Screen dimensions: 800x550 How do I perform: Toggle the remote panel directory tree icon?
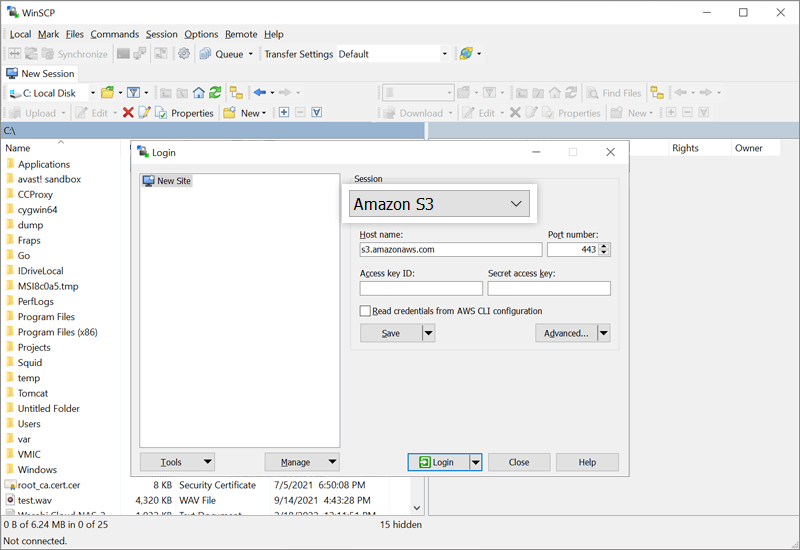657,92
